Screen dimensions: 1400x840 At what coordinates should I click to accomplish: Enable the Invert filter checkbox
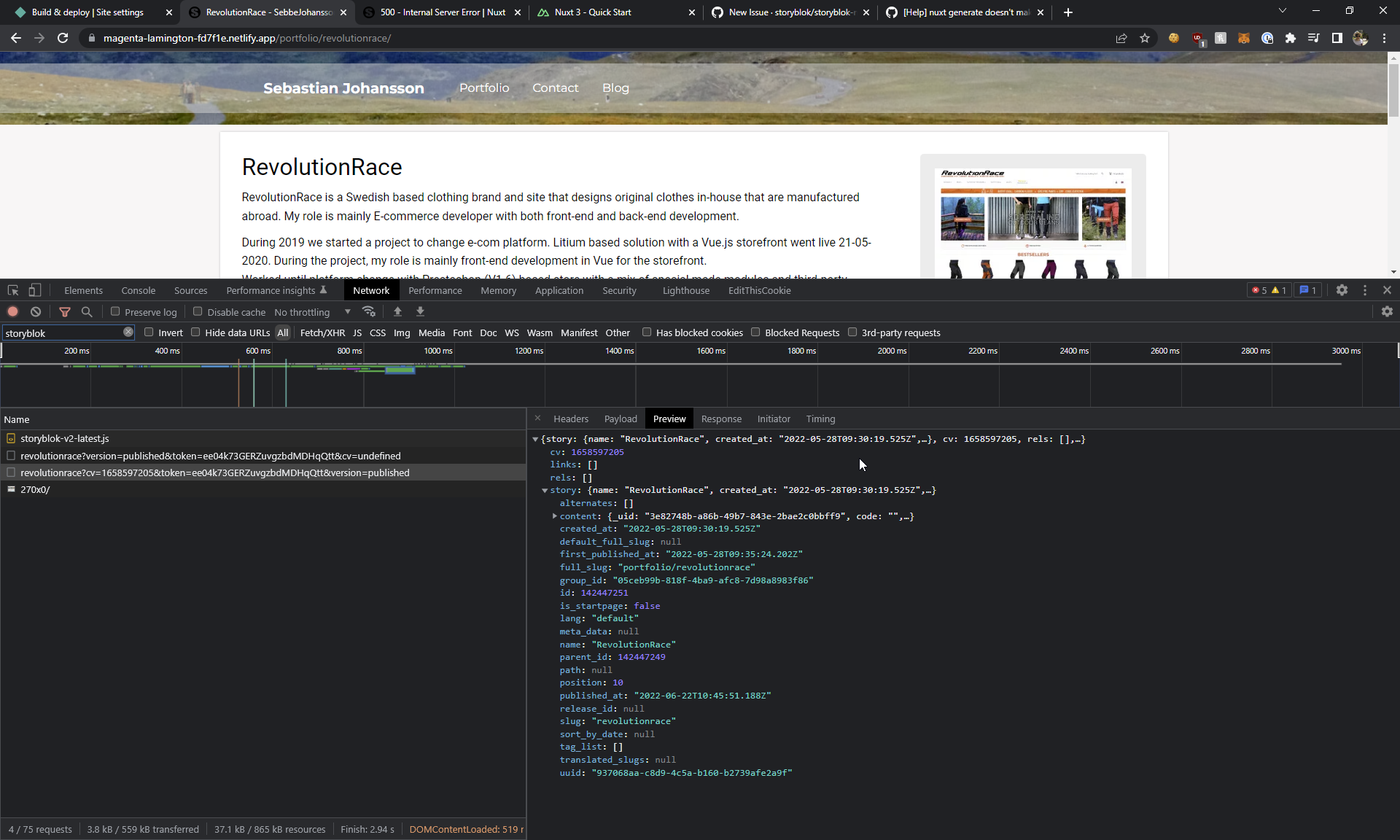(x=149, y=332)
